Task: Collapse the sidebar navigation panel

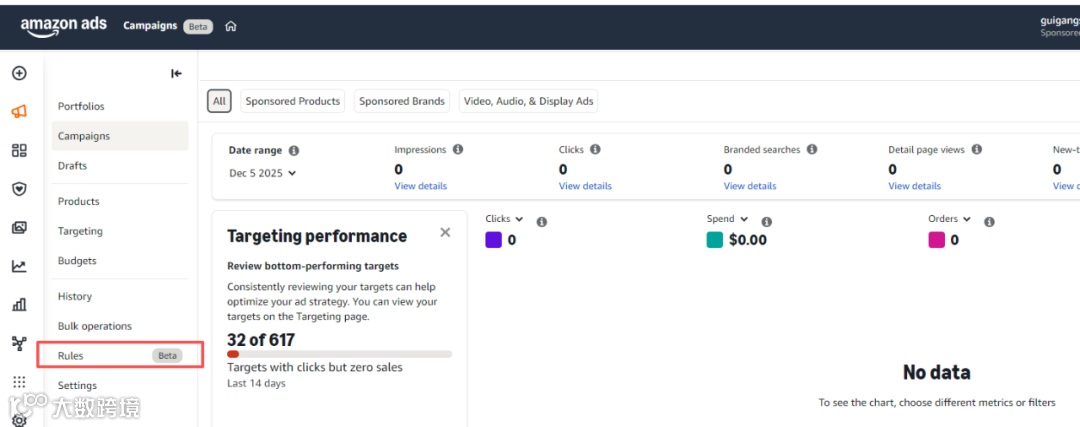Action: 176,73
